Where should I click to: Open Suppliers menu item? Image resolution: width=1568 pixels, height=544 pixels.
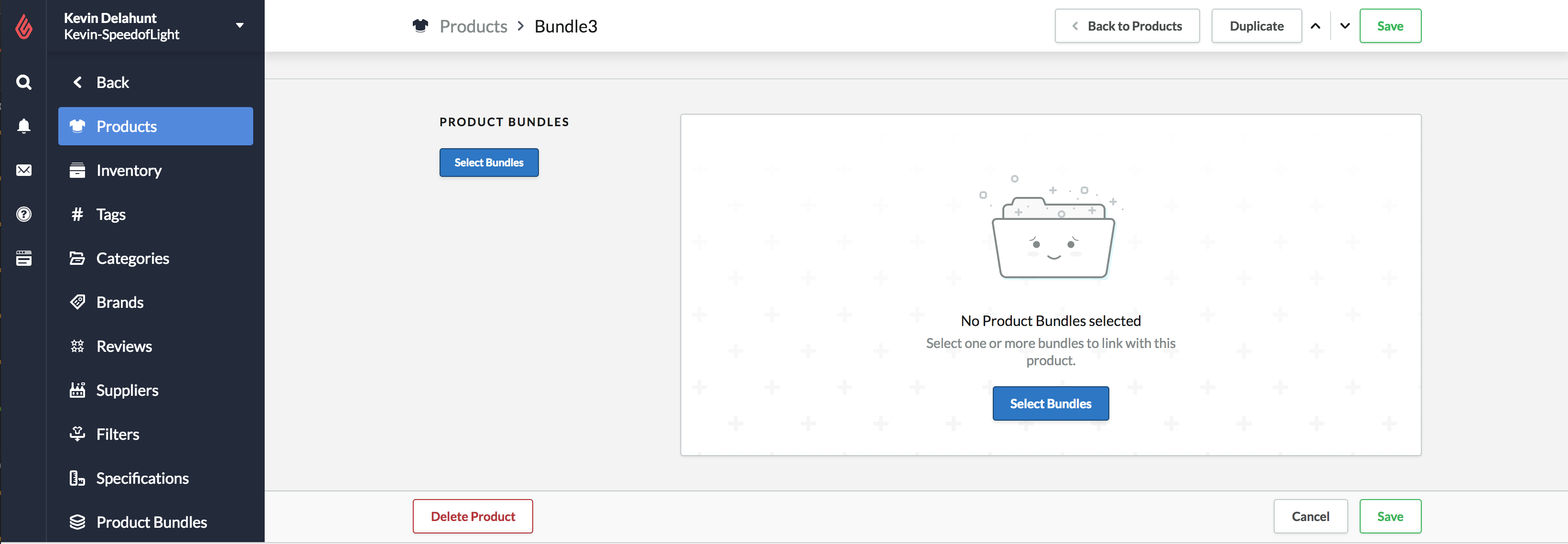tap(156, 390)
